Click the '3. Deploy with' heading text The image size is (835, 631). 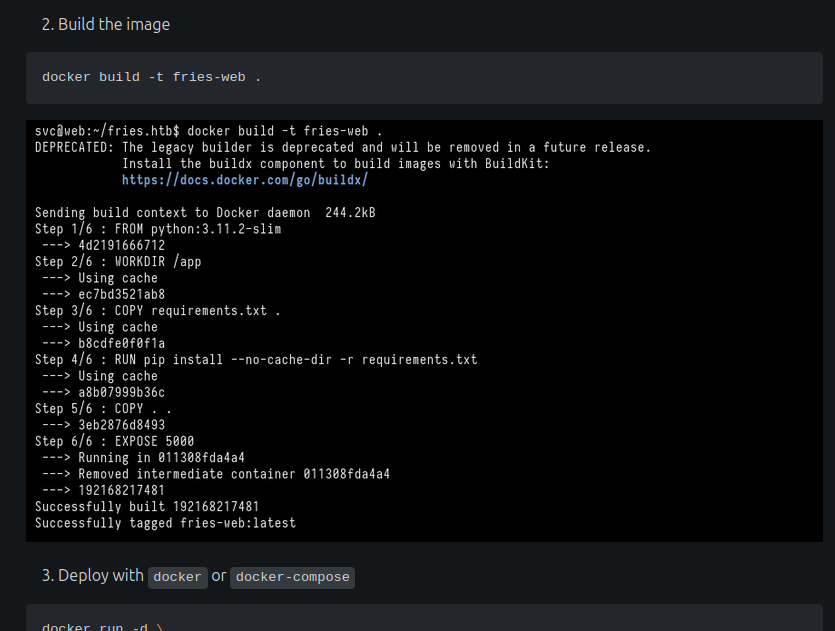click(x=93, y=576)
